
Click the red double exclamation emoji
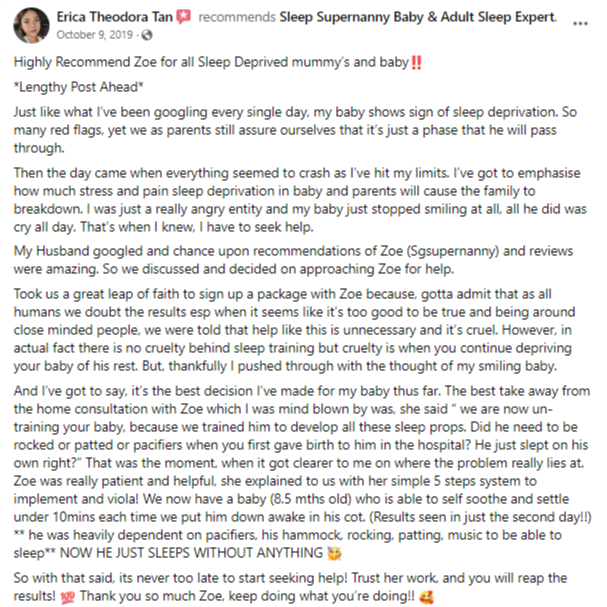(417, 62)
